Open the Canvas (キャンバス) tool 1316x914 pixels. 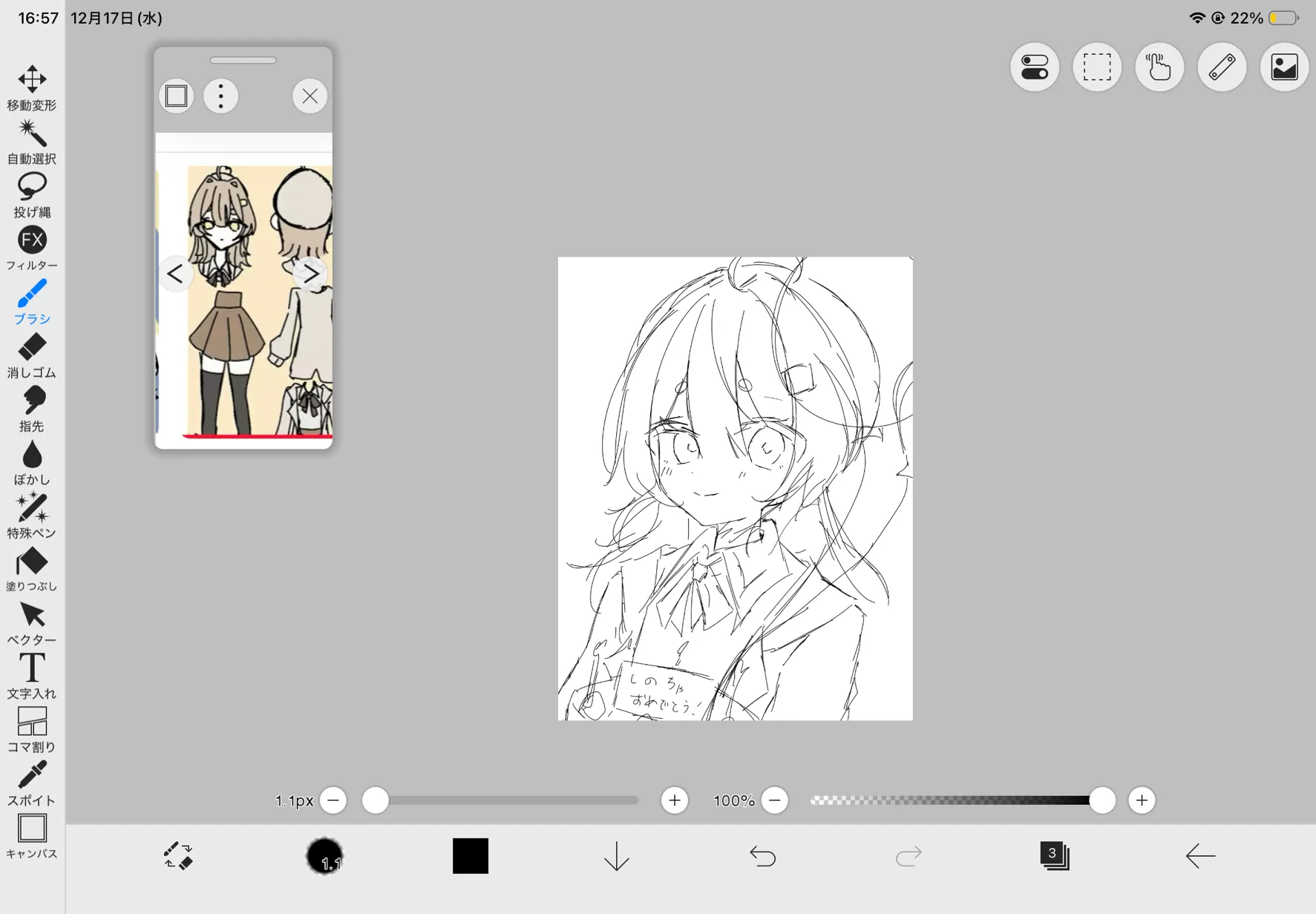coord(32,837)
